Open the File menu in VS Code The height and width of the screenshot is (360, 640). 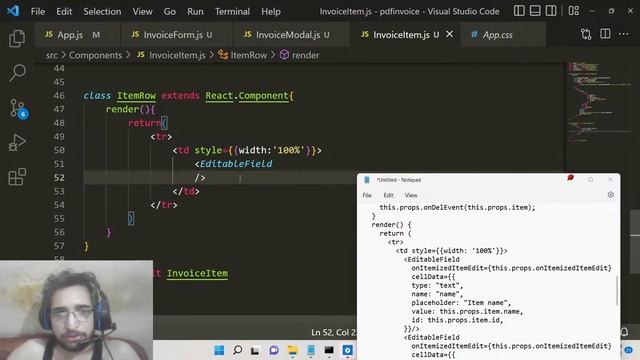[38, 11]
